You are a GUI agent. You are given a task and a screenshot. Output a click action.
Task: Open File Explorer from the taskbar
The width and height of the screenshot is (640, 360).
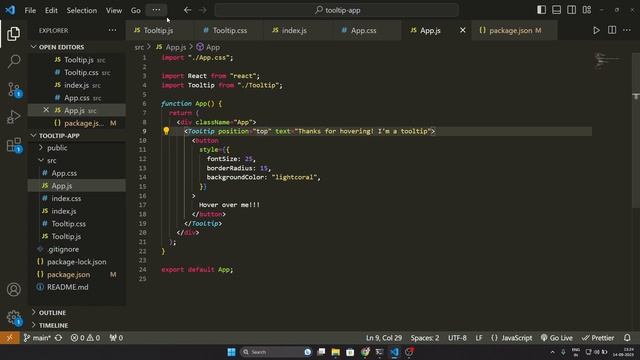click(x=336, y=352)
